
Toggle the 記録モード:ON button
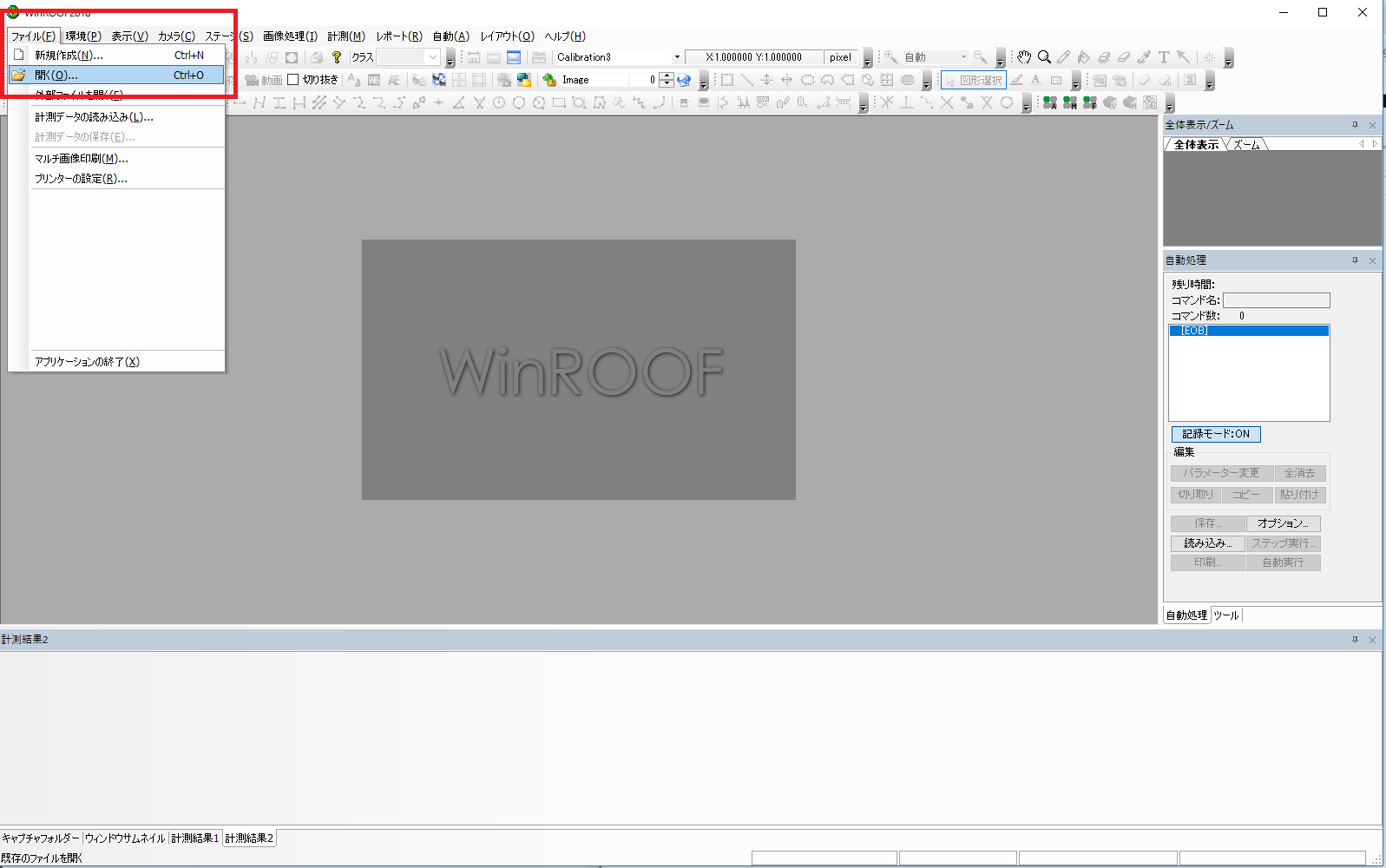click(x=1215, y=434)
